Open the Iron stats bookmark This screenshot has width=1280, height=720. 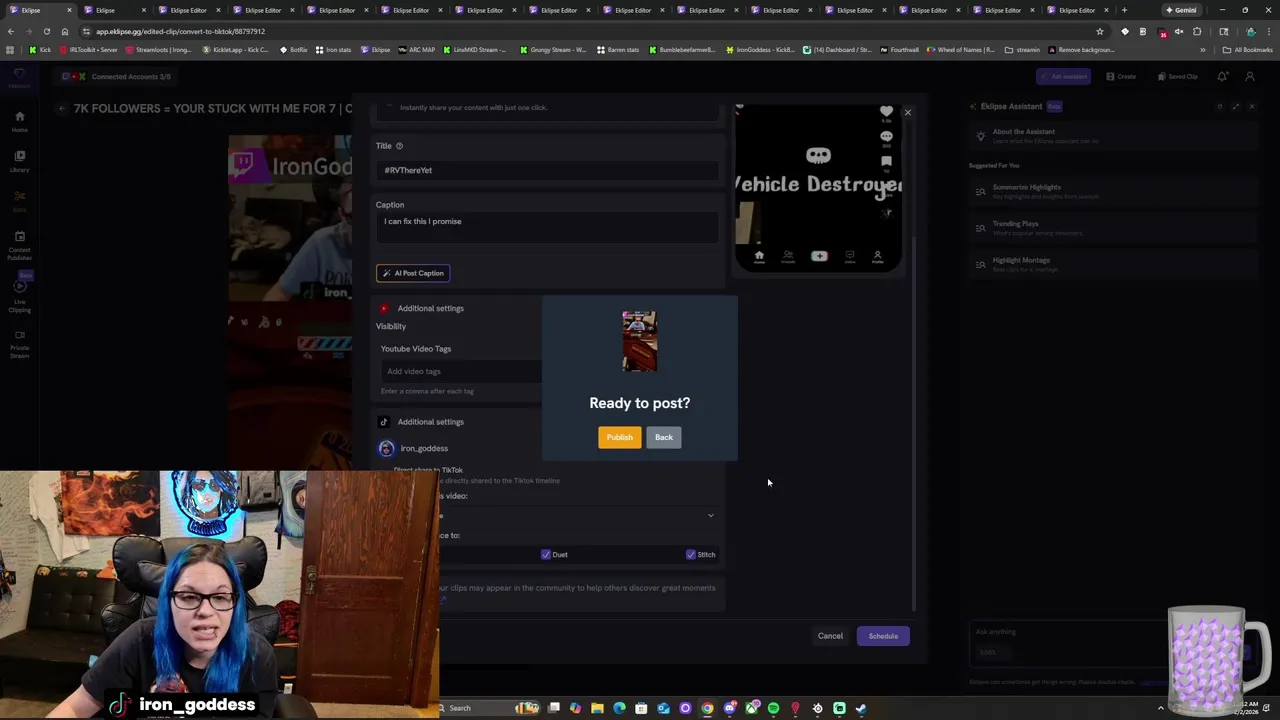click(333, 50)
